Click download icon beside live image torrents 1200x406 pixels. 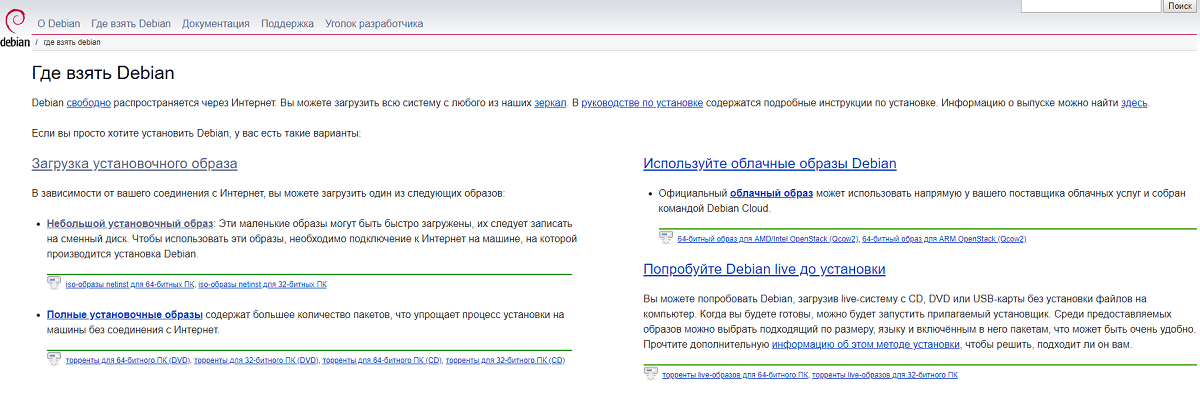tap(652, 374)
